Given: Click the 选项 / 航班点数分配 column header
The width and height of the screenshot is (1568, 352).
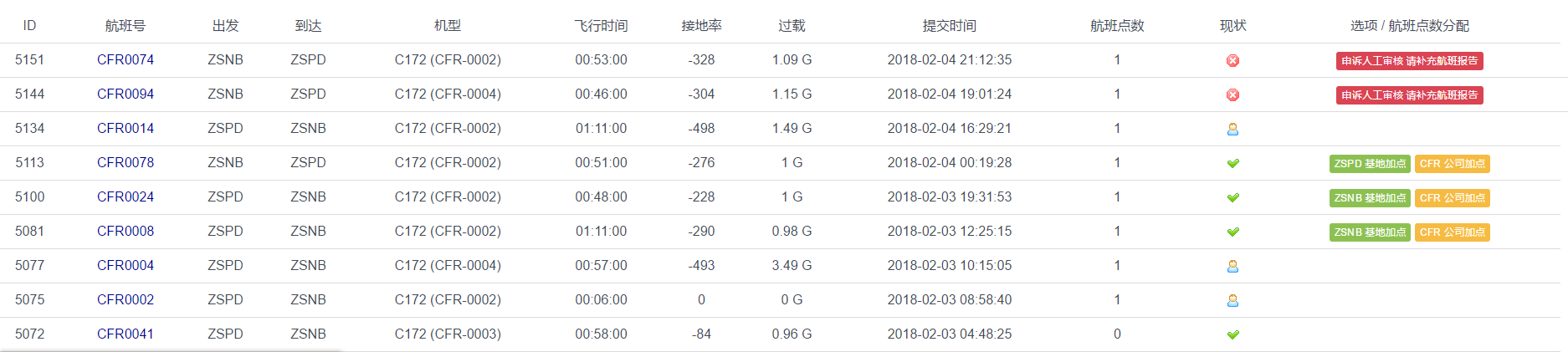Looking at the screenshot, I should click(1410, 26).
